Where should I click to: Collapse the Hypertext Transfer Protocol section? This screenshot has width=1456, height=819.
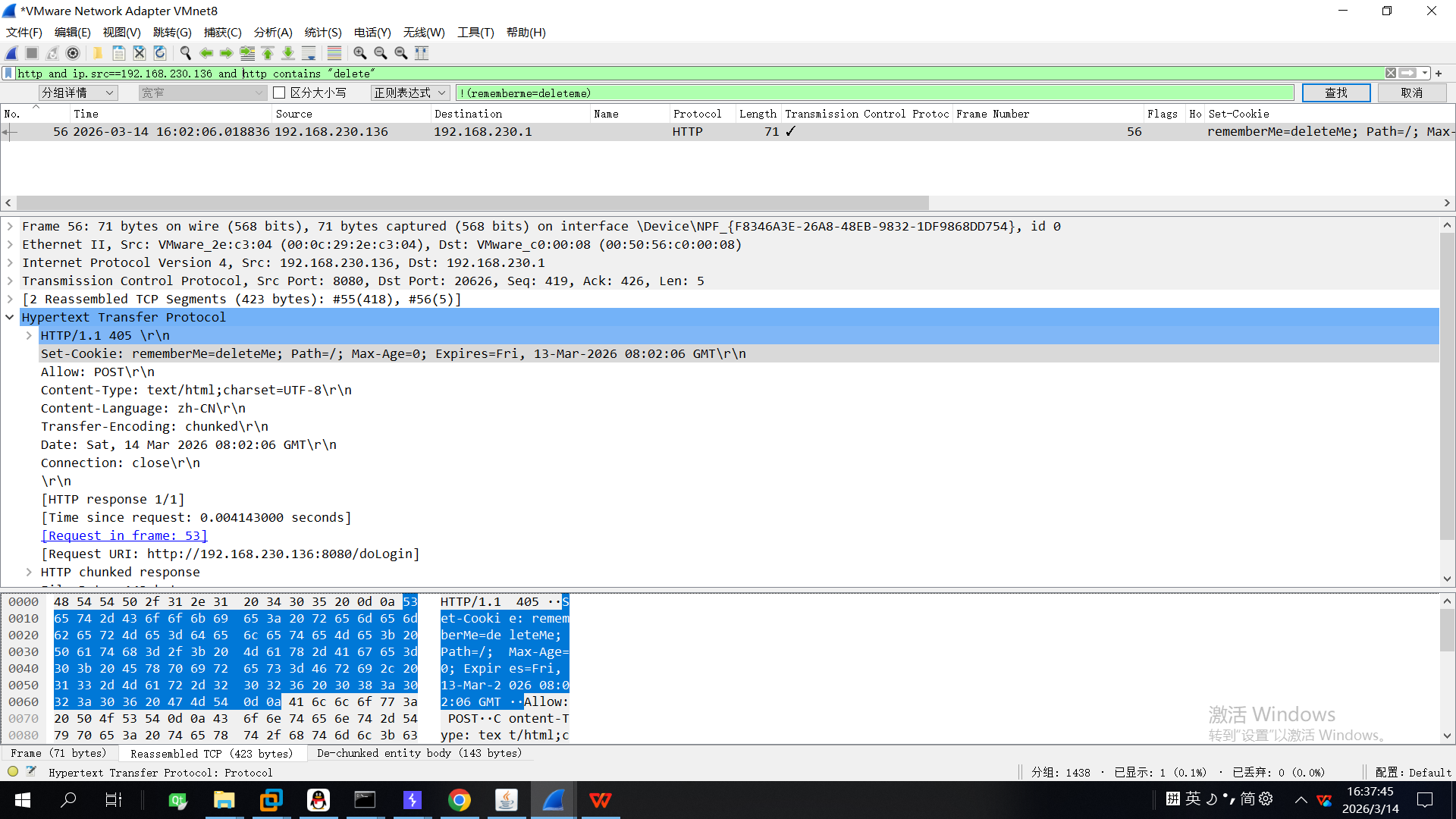coord(10,318)
